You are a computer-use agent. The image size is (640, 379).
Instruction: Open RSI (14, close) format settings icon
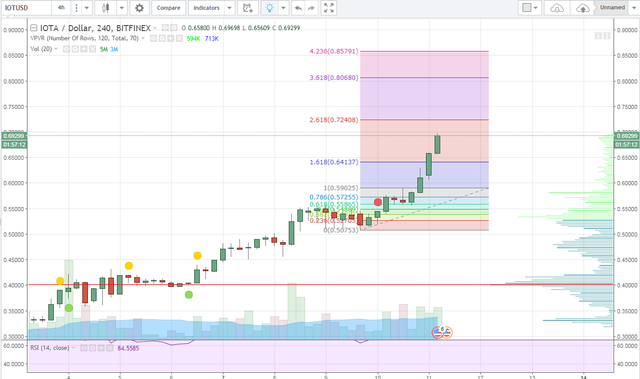click(92, 348)
